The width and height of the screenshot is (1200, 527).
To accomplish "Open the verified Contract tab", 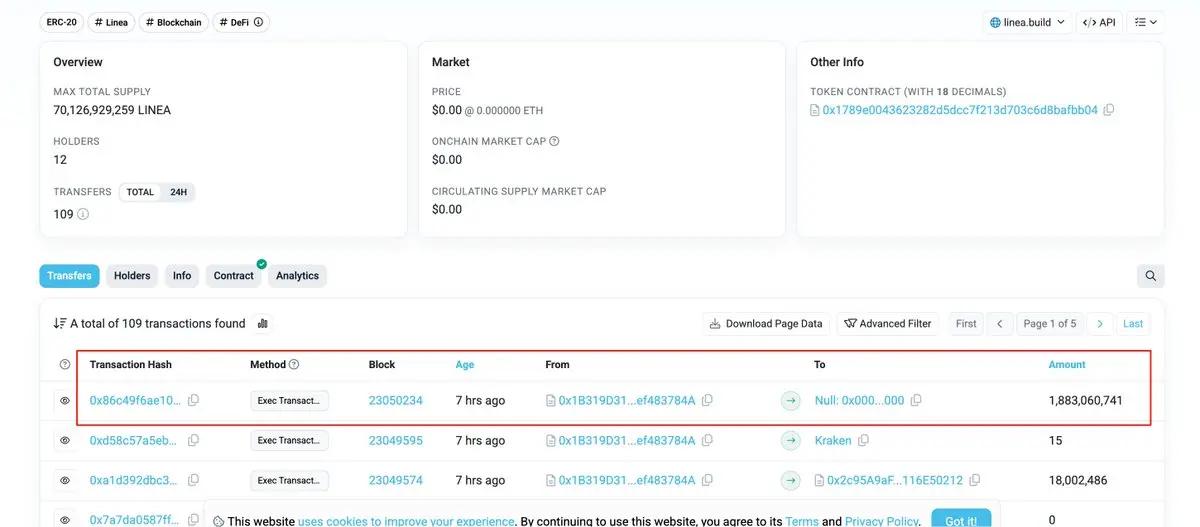I will (x=234, y=276).
